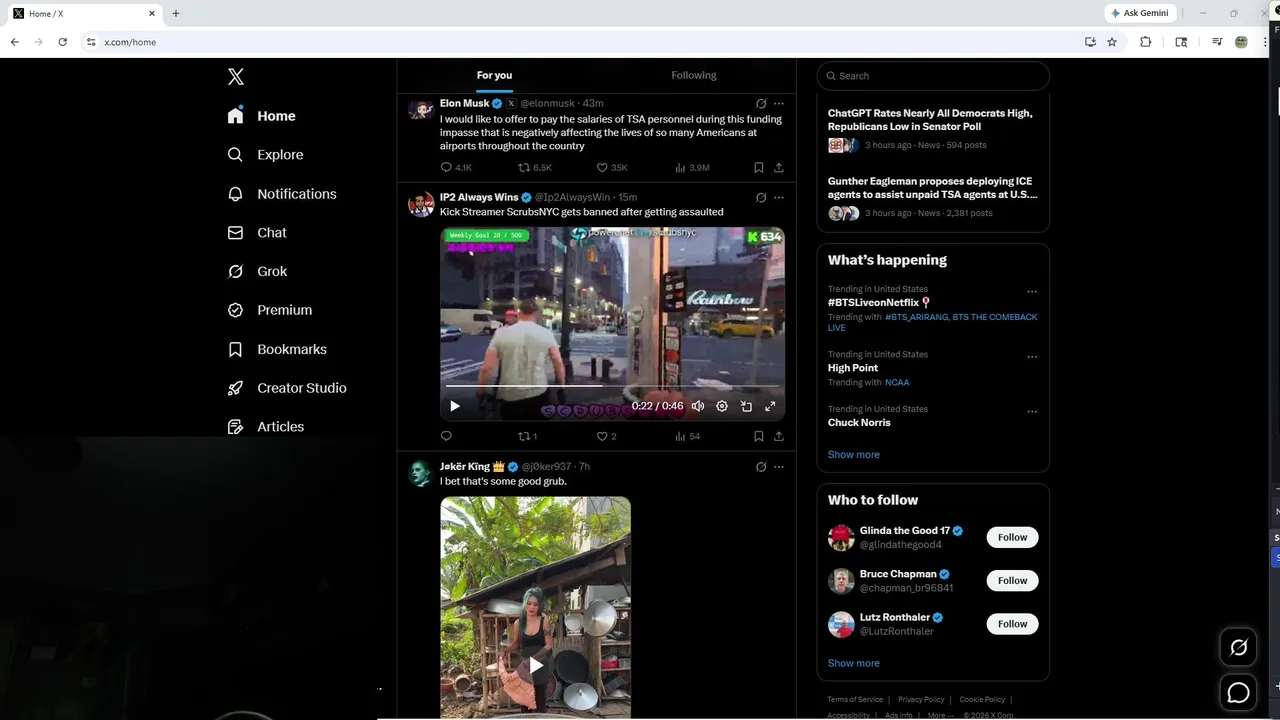Open floating chat messages button
This screenshot has height=720, width=1280.
pyautogui.click(x=1238, y=692)
